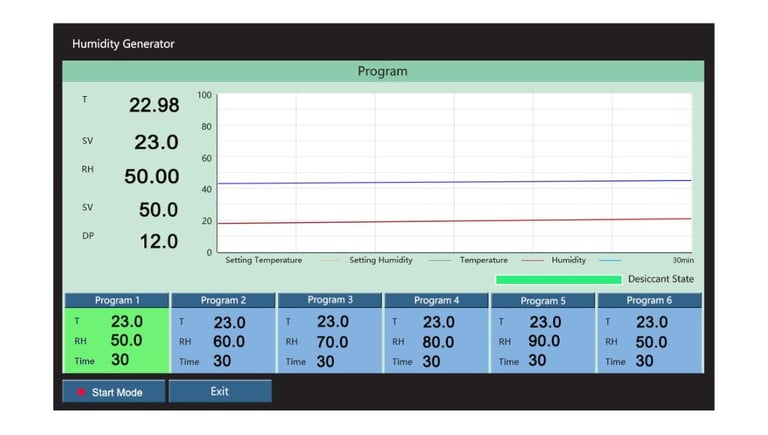Viewport: 768px width, 435px height.
Task: Click the Setting Temperature legend label
Action: 264,260
